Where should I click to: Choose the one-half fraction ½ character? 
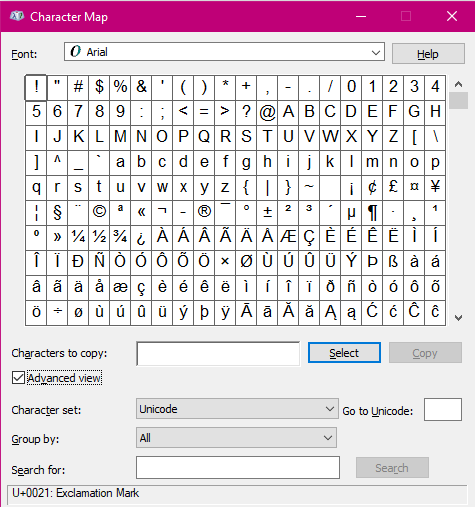(x=99, y=238)
